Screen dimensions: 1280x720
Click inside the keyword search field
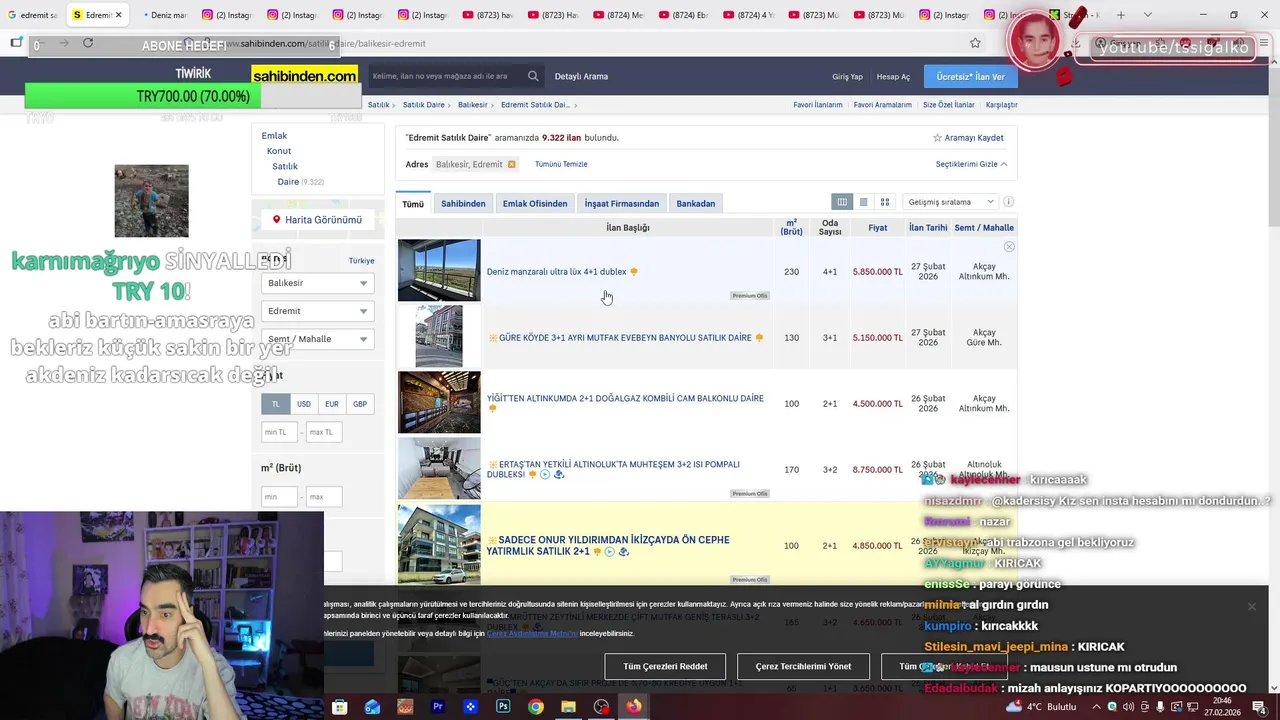(445, 76)
